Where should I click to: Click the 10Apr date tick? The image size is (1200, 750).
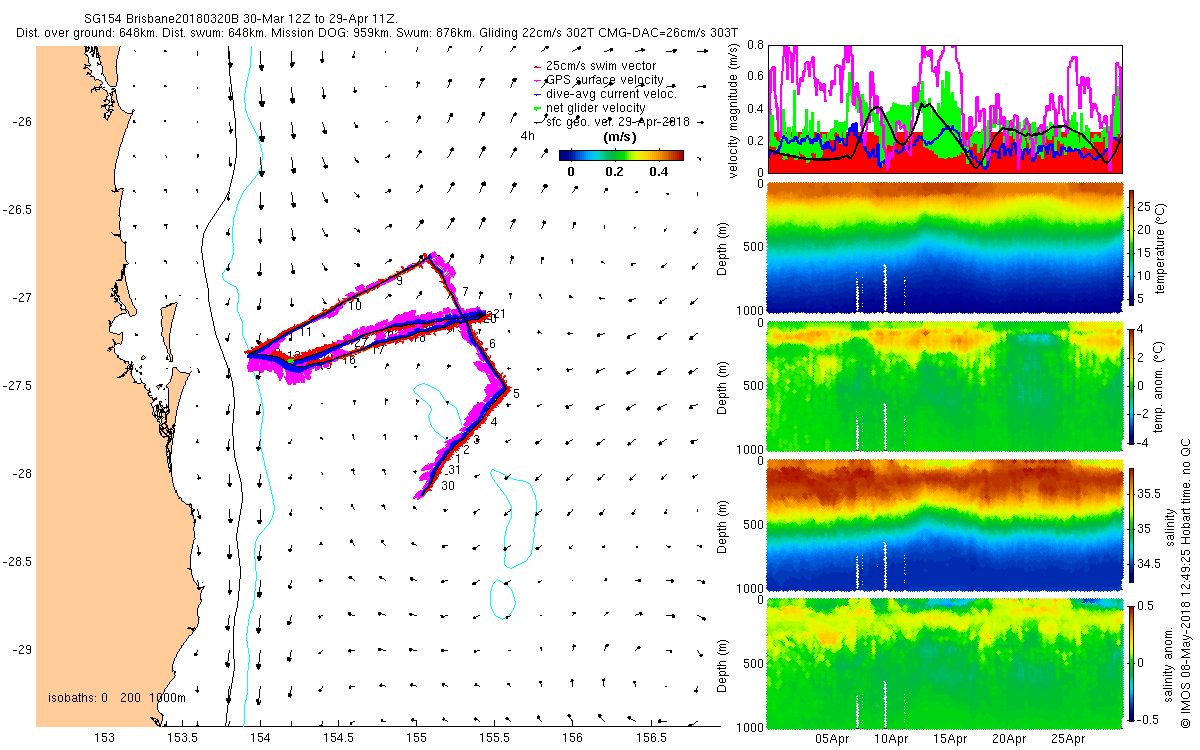click(x=891, y=739)
